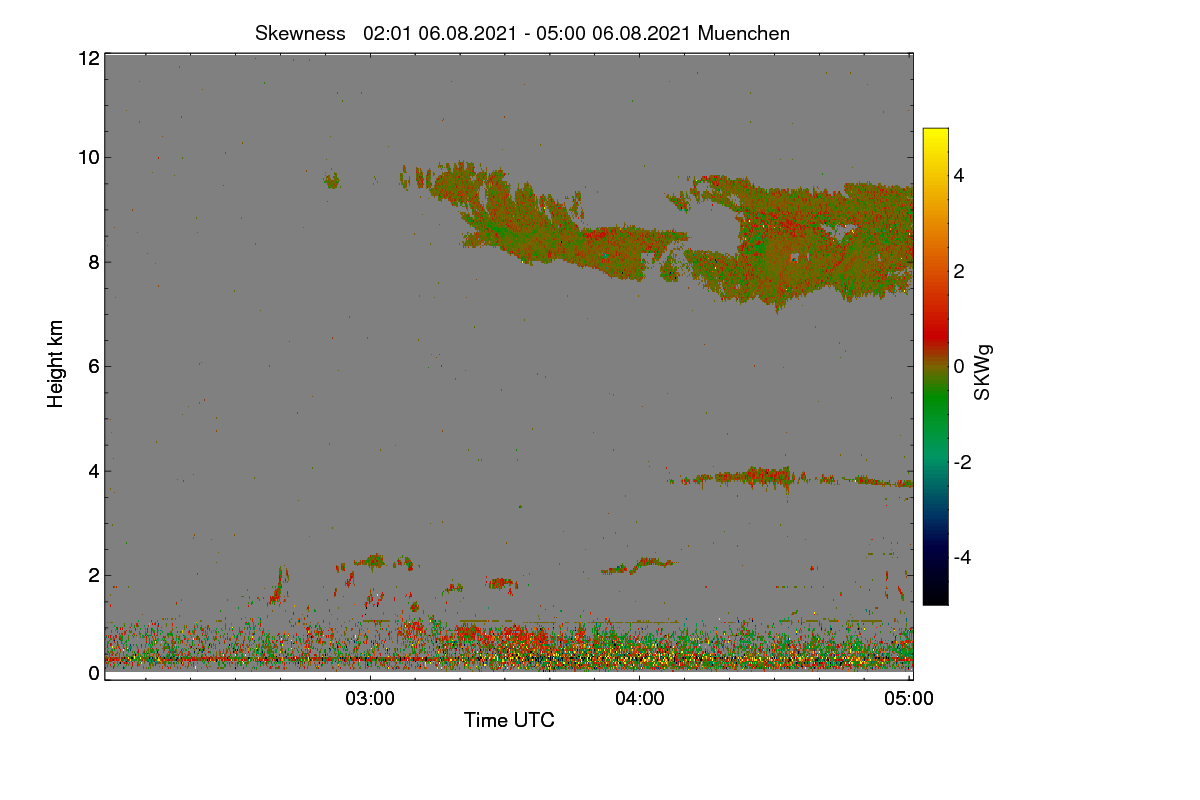Click the height tick label "6"
Screen dimensions: 1200x800
pos(93,366)
